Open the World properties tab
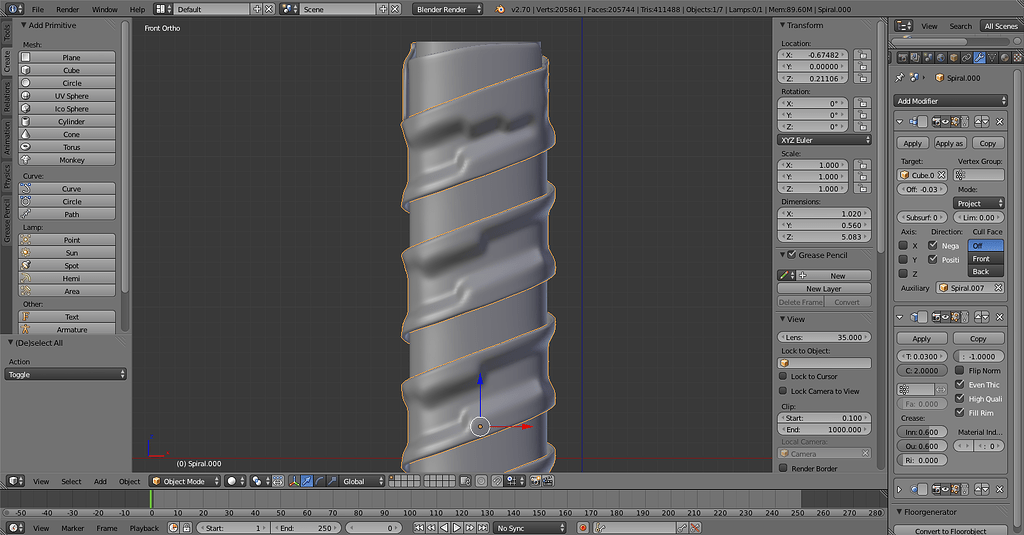The image size is (1024, 535). 940,58
